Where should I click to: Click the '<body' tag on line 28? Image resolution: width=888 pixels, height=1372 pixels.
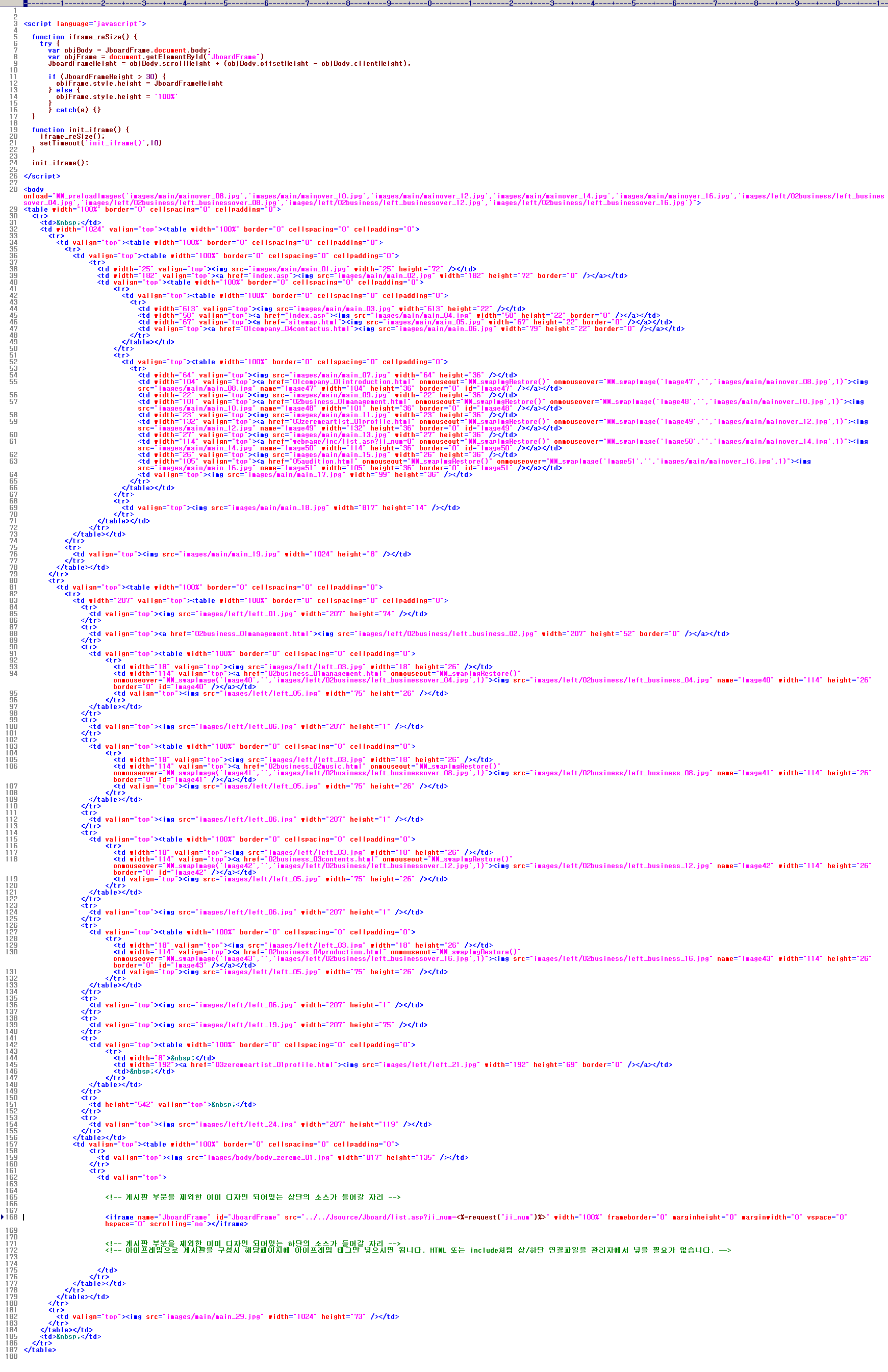coord(34,190)
